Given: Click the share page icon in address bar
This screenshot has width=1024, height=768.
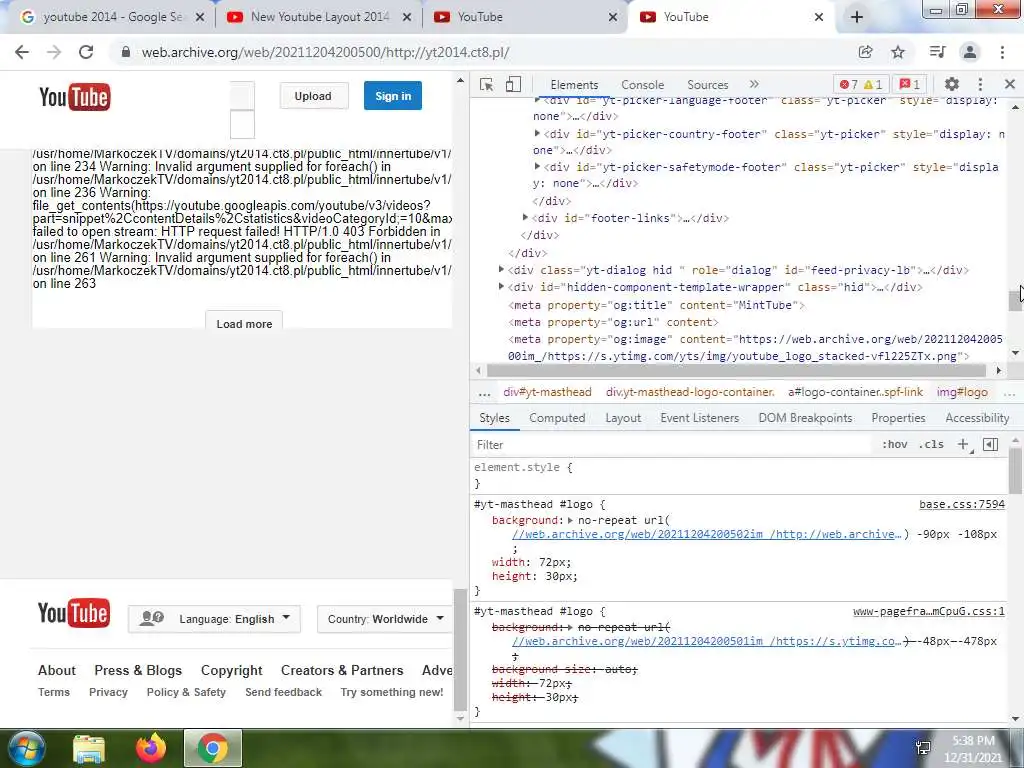Looking at the screenshot, I should coord(865,52).
